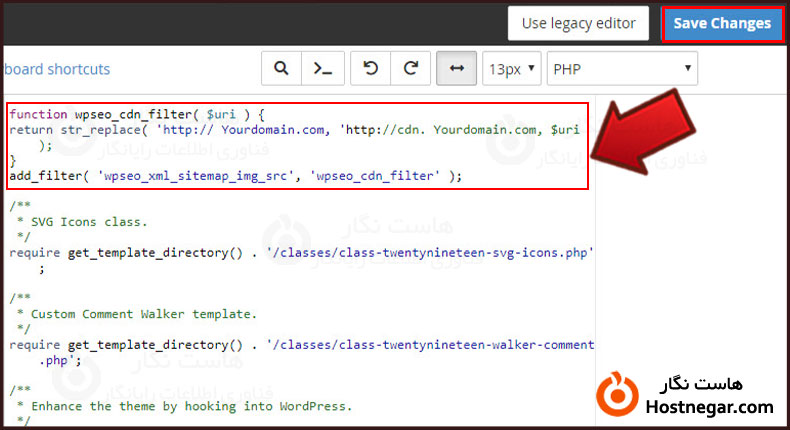Viewport: 790px width, 430px height.
Task: Open the editor search tool
Action: tap(282, 69)
